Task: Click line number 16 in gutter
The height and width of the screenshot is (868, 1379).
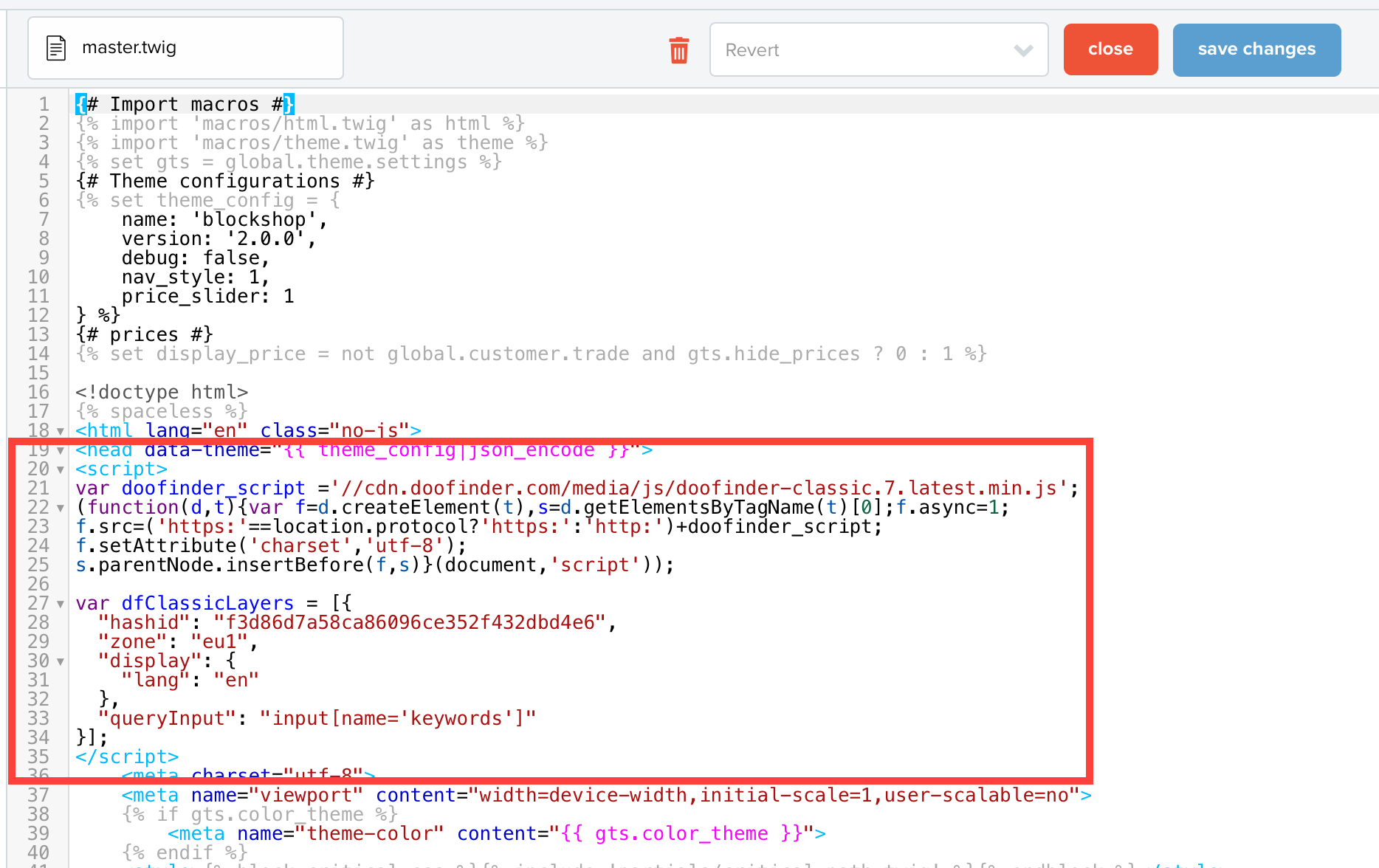Action: (38, 392)
